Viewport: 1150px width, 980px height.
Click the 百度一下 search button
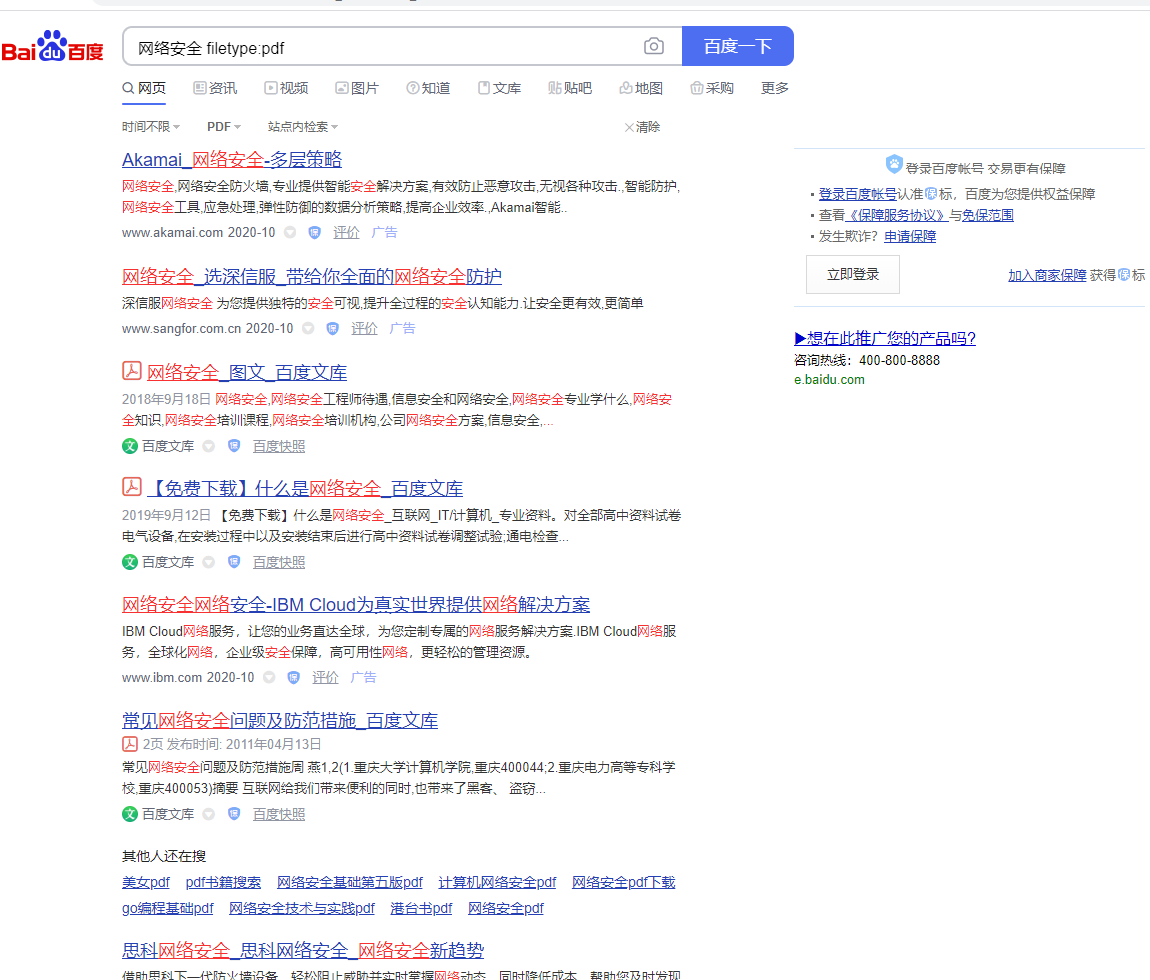point(738,46)
